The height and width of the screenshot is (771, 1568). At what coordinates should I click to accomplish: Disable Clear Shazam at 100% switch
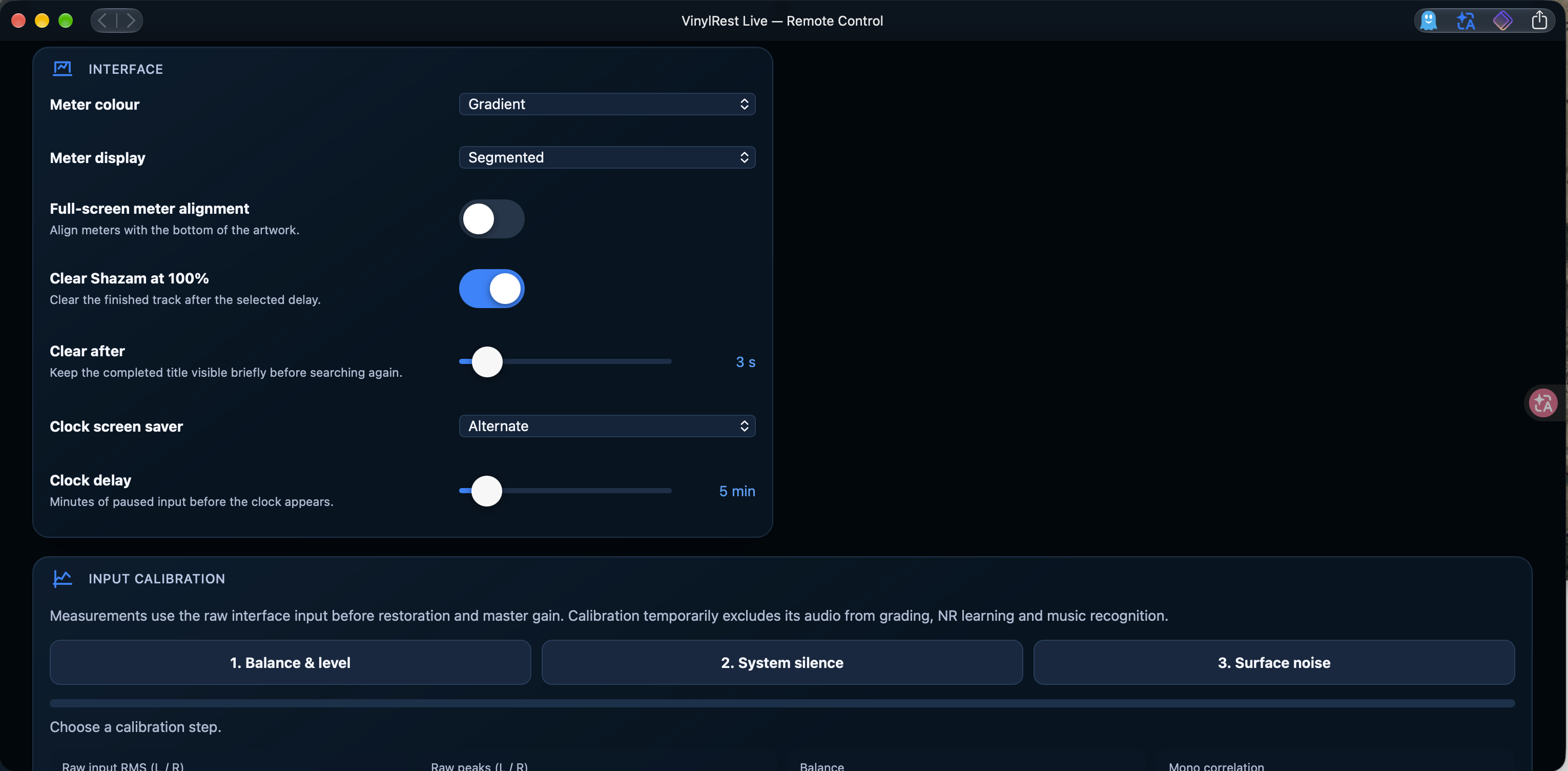coord(491,289)
